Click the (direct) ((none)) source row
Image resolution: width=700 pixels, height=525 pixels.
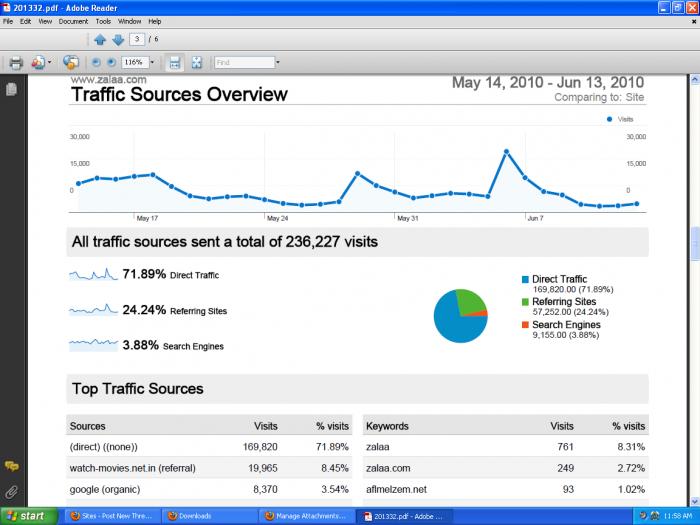click(209, 446)
